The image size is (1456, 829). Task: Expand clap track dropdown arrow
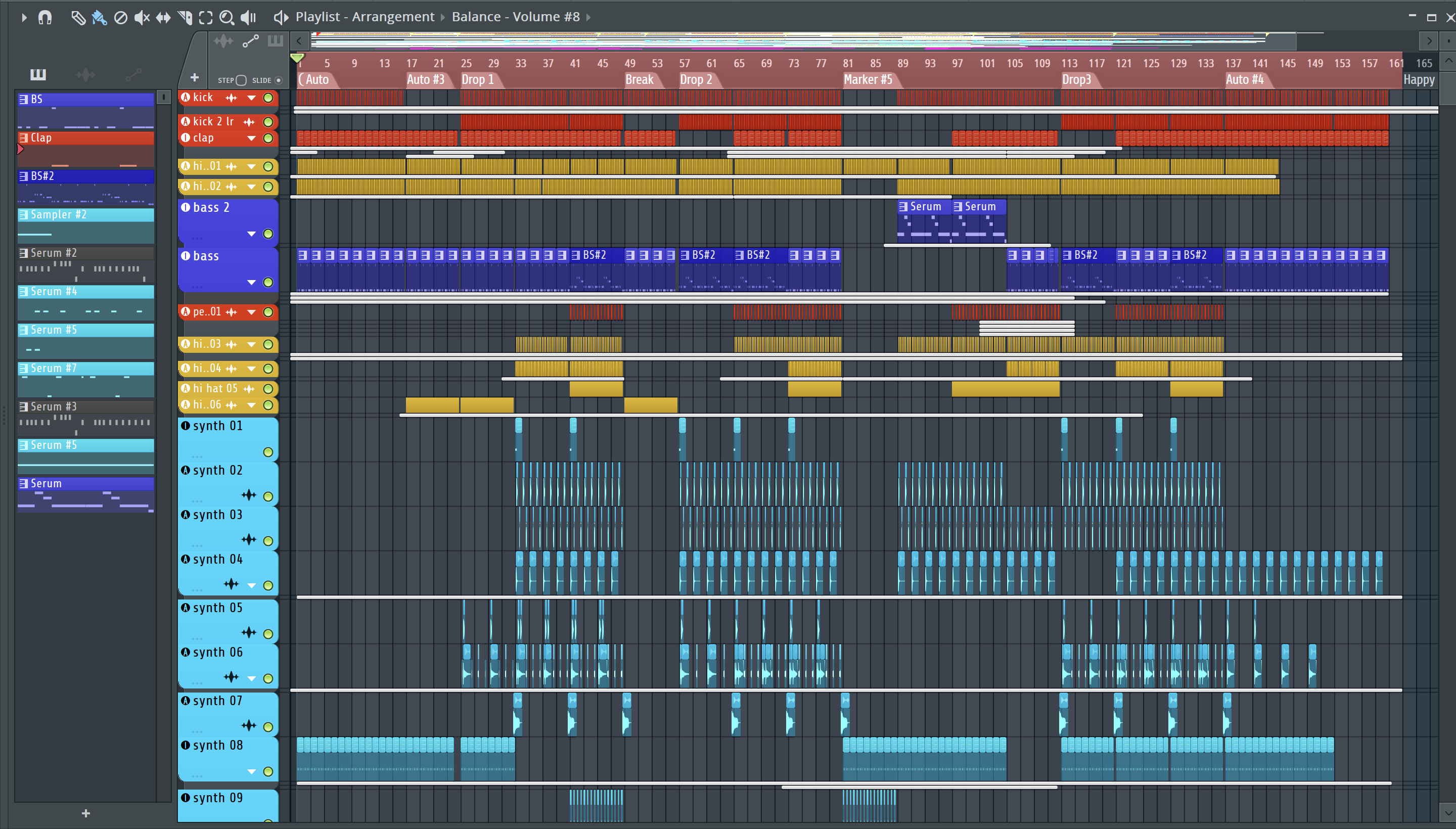point(251,139)
